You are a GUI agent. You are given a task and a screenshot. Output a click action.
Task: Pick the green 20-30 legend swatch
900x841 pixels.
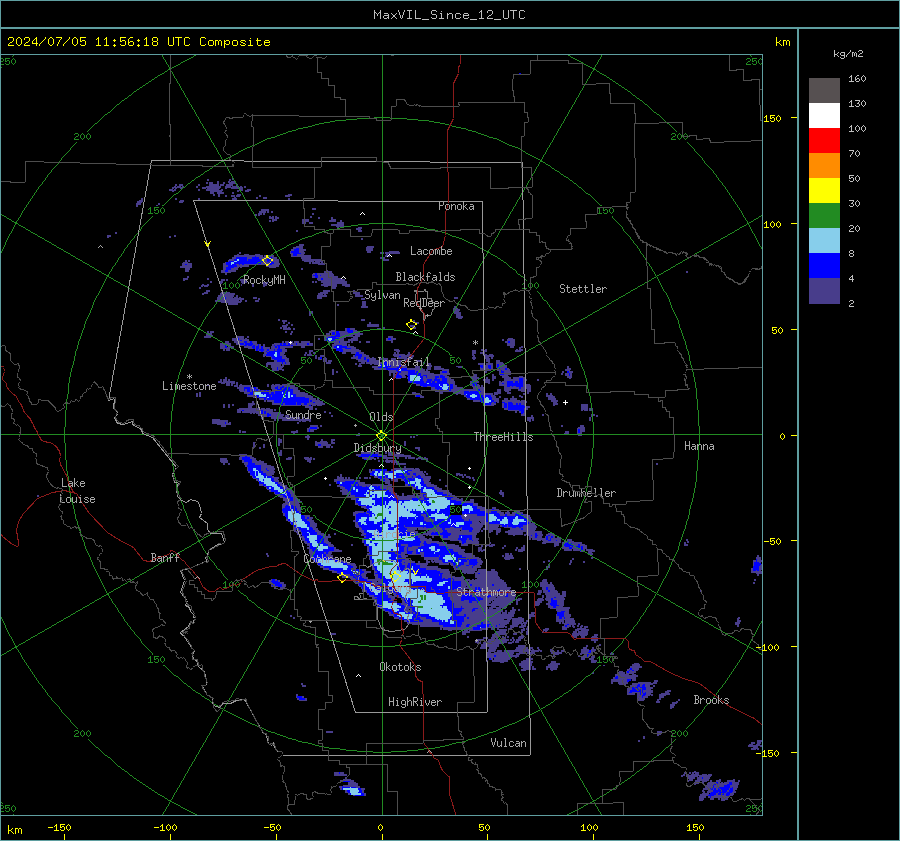824,215
